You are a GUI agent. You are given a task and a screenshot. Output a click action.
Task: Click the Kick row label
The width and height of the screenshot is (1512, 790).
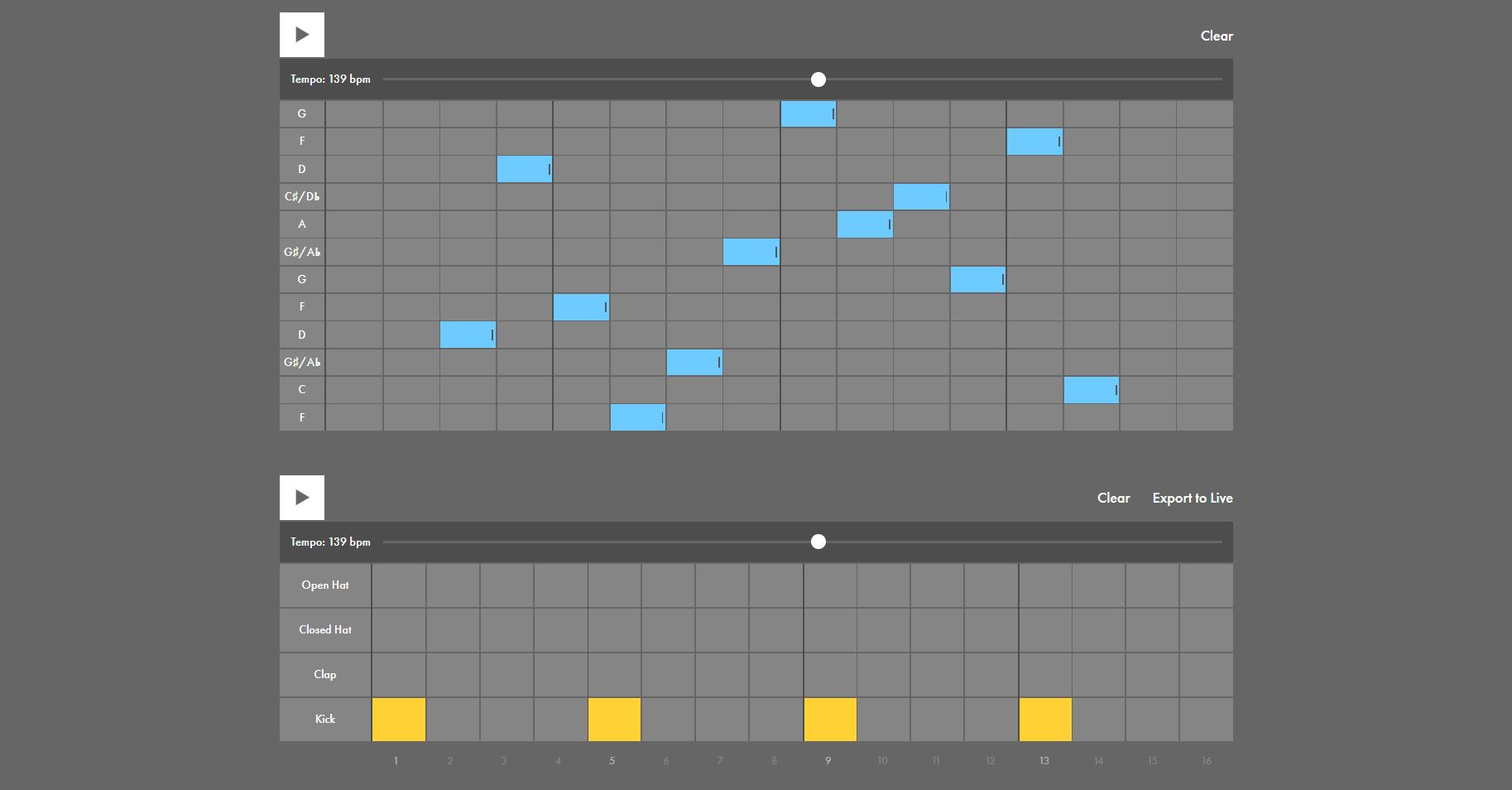(x=325, y=719)
